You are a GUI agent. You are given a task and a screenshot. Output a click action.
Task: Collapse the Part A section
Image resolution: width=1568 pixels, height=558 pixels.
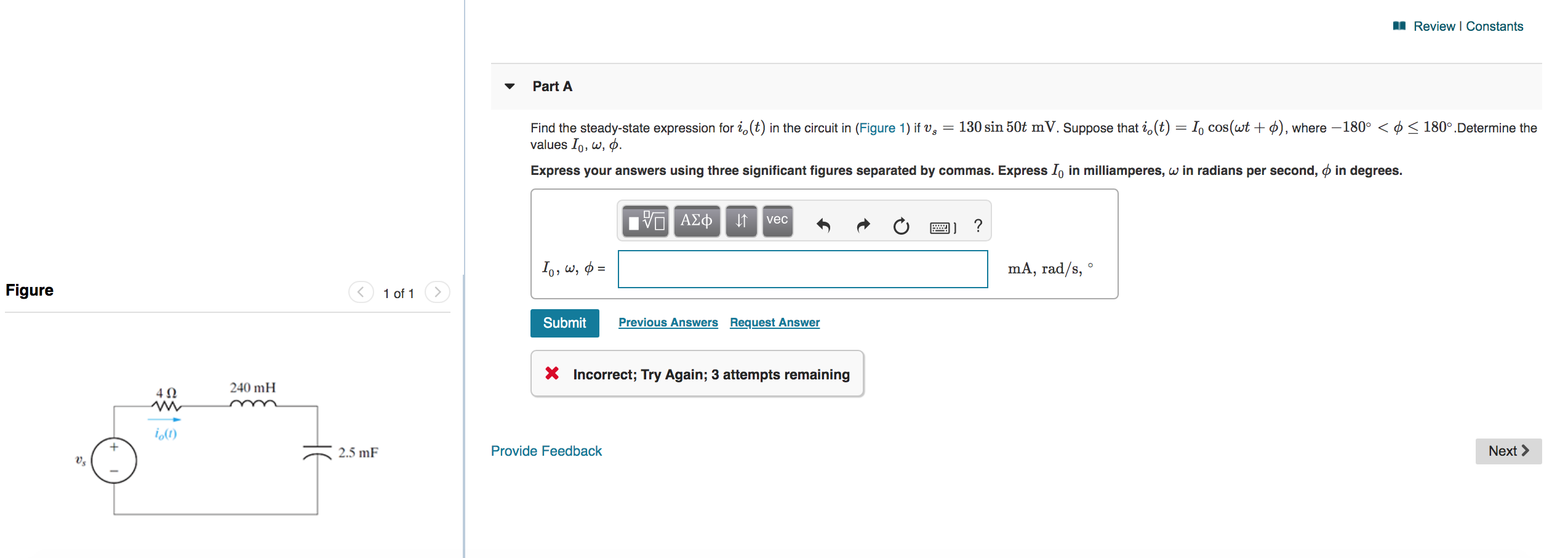510,86
